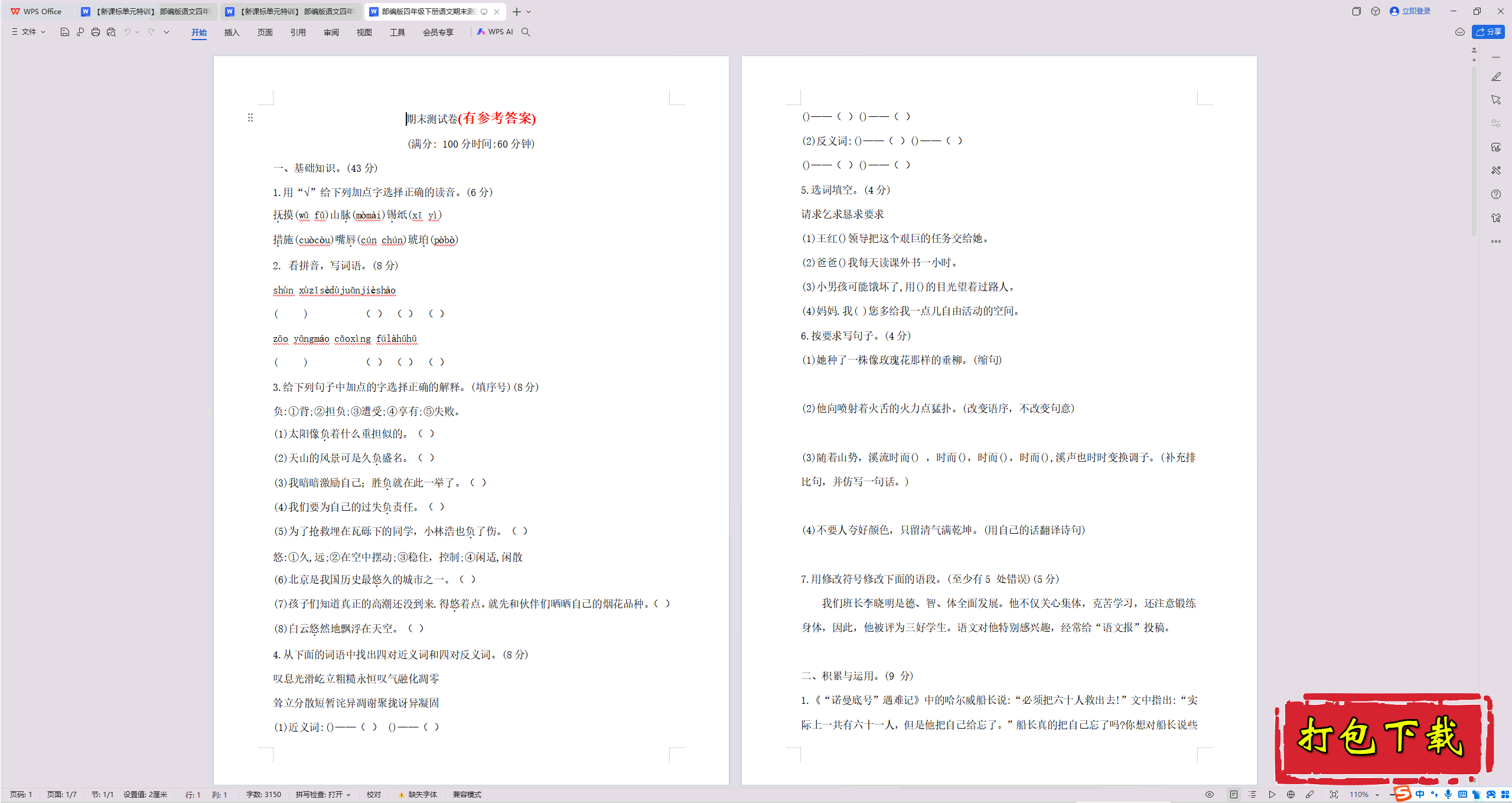Undo the last action
1512x803 pixels.
tap(127, 32)
